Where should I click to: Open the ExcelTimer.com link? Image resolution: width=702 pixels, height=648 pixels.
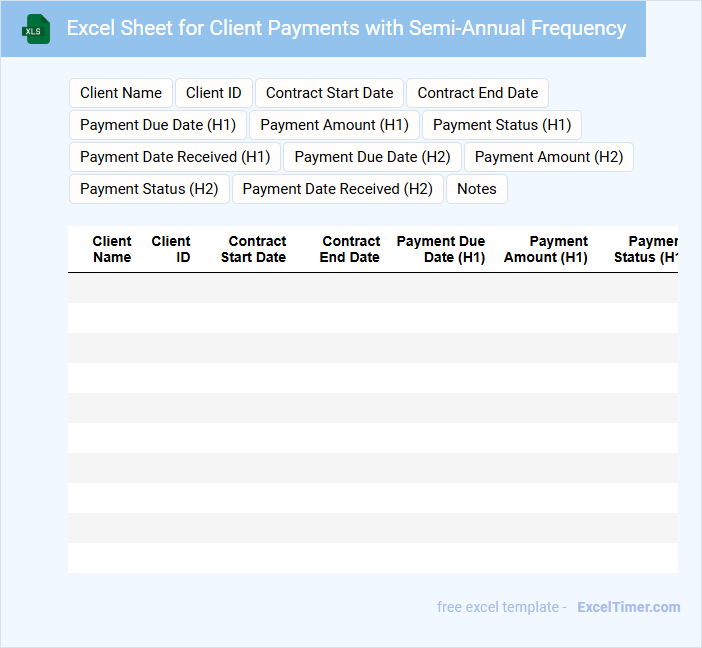pos(628,607)
